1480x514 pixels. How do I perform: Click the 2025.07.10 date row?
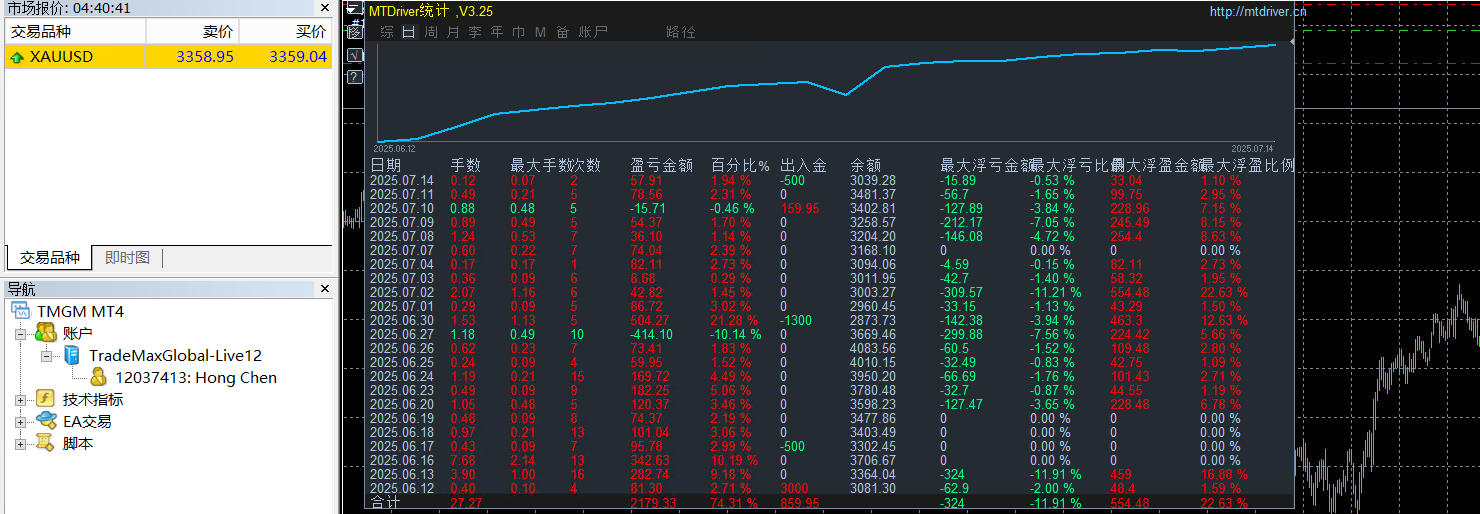(x=402, y=209)
